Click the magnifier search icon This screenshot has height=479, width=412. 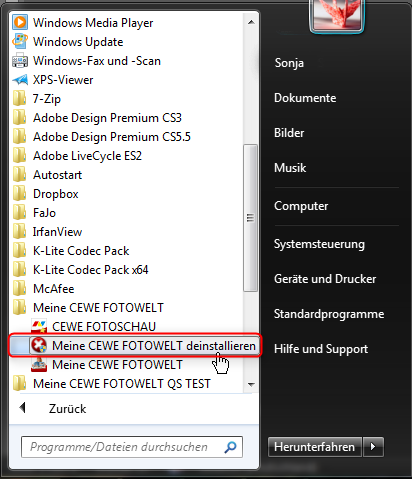230,447
